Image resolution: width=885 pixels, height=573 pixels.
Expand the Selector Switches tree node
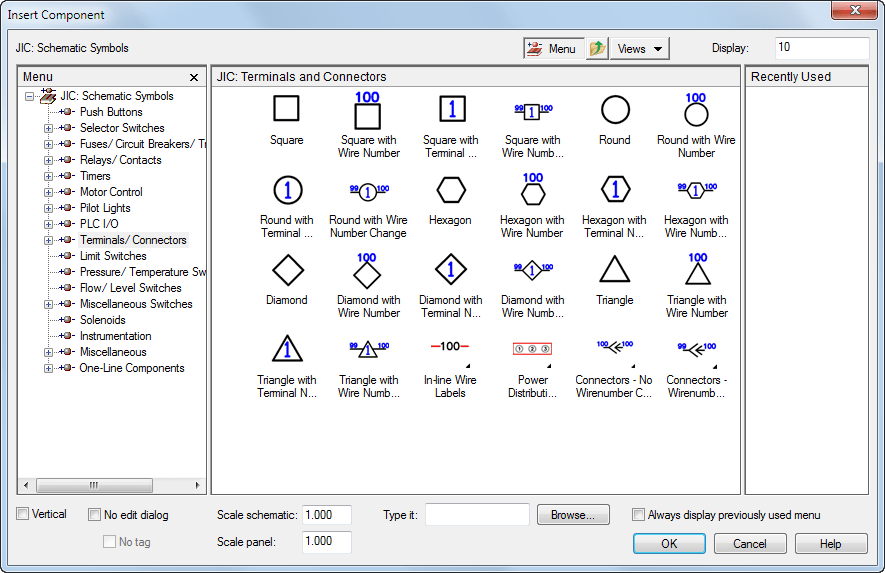pyautogui.click(x=48, y=128)
